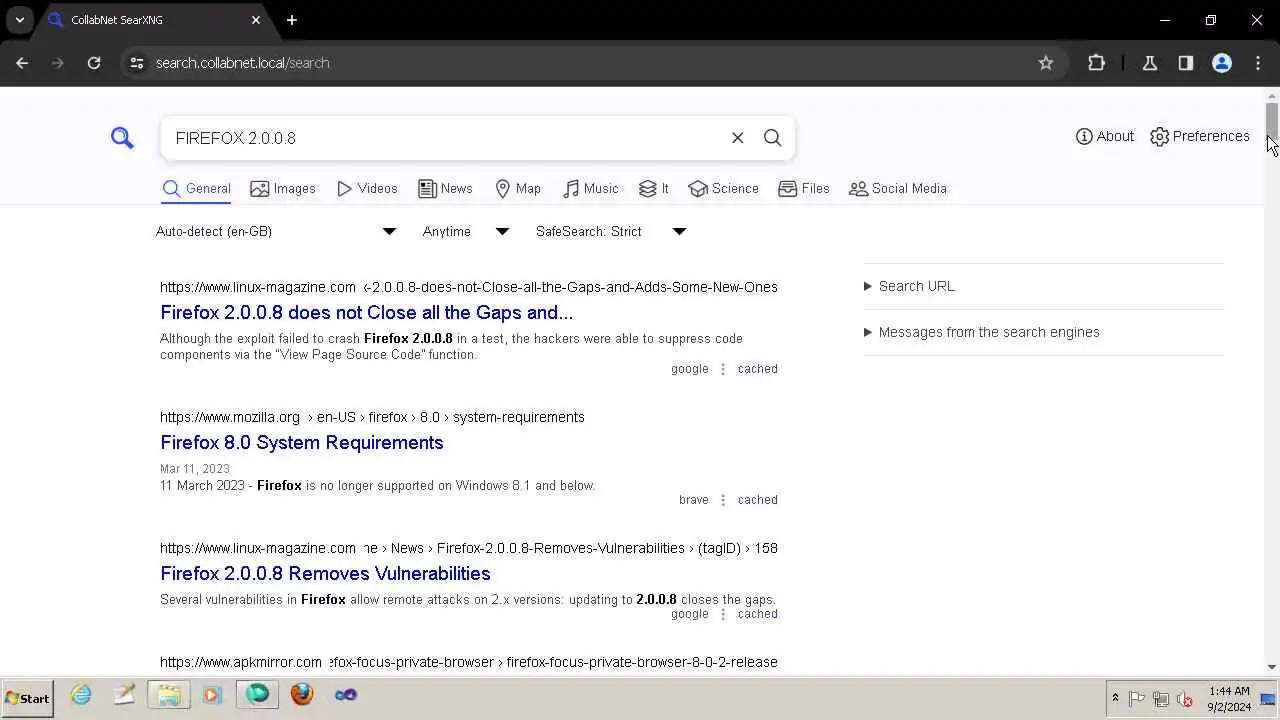Click the SearXNG magnifier logo
The height and width of the screenshot is (720, 1280).
click(x=122, y=138)
